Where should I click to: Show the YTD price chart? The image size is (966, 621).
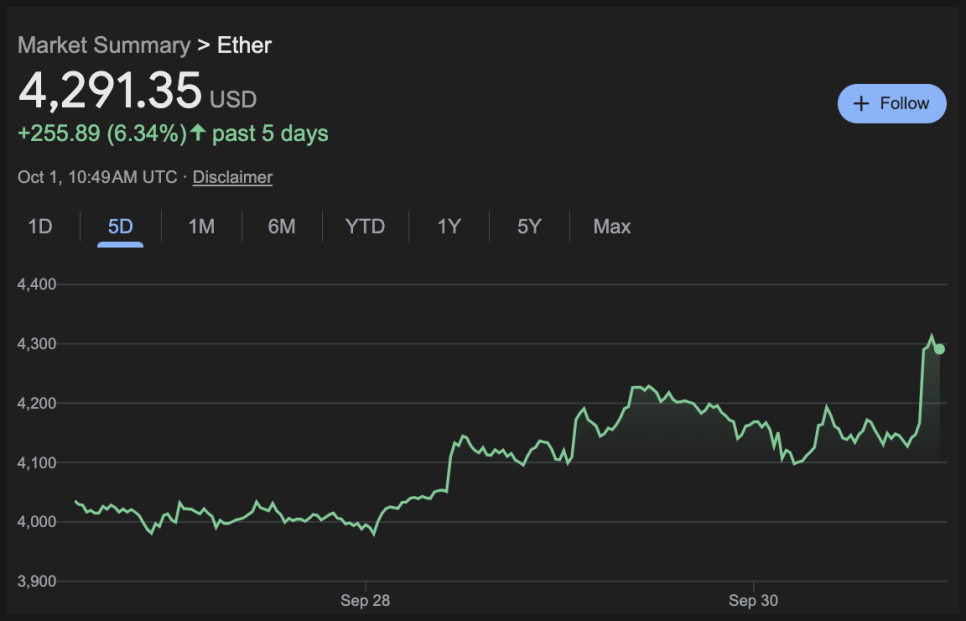(365, 227)
